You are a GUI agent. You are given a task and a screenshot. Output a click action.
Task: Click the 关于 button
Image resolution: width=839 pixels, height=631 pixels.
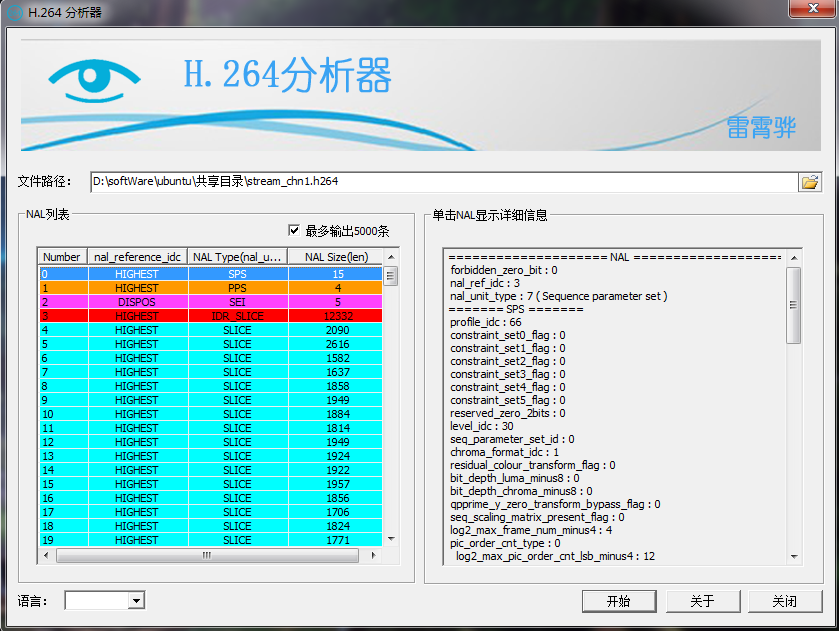[702, 600]
